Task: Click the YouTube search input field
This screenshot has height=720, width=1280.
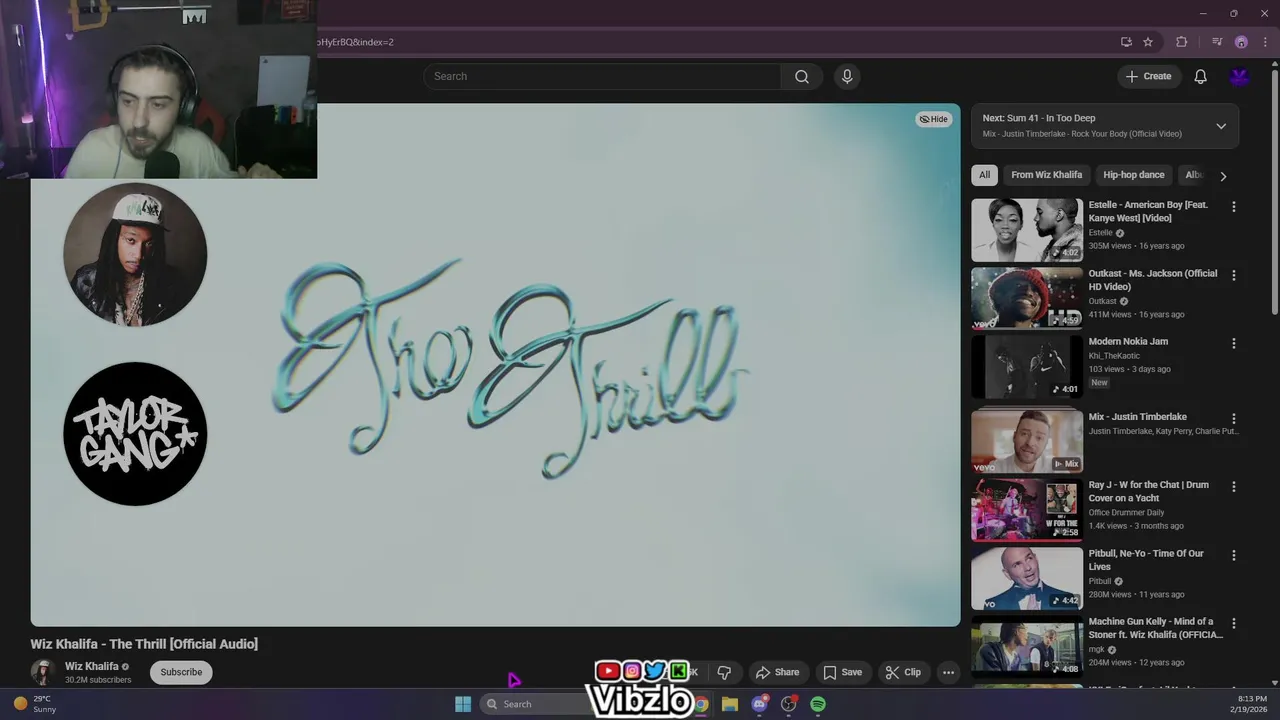Action: point(602,76)
